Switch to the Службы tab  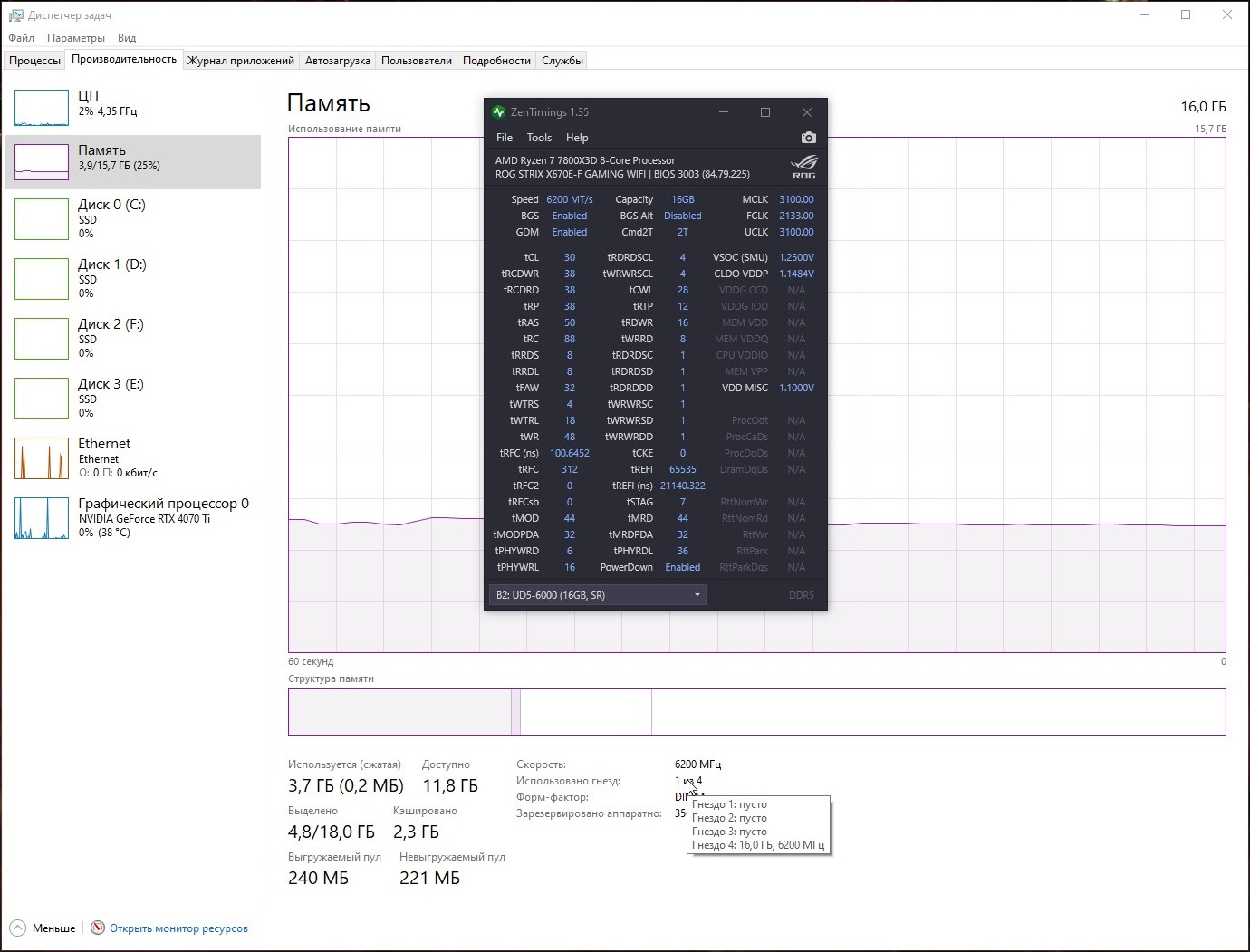click(x=562, y=61)
